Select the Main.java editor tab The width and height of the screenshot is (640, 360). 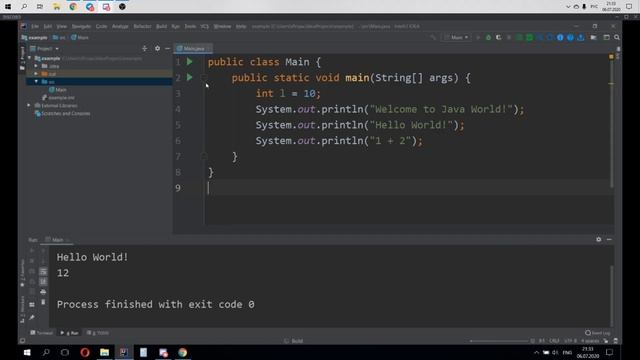pos(193,49)
